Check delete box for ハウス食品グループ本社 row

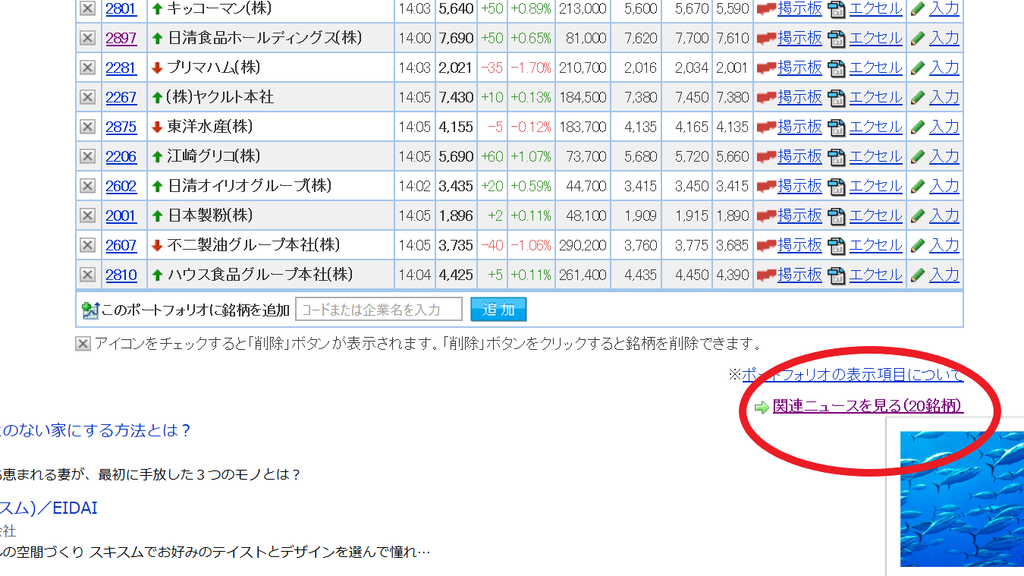pyautogui.click(x=88, y=275)
